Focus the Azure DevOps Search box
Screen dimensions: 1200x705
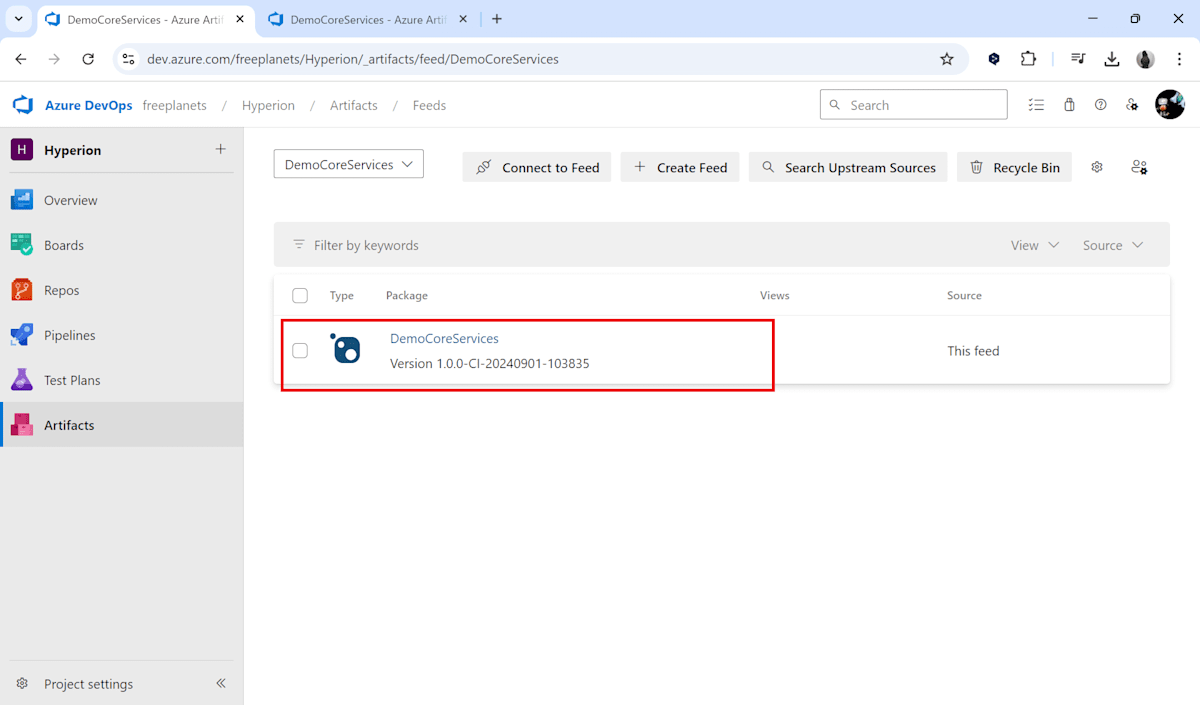pos(913,105)
